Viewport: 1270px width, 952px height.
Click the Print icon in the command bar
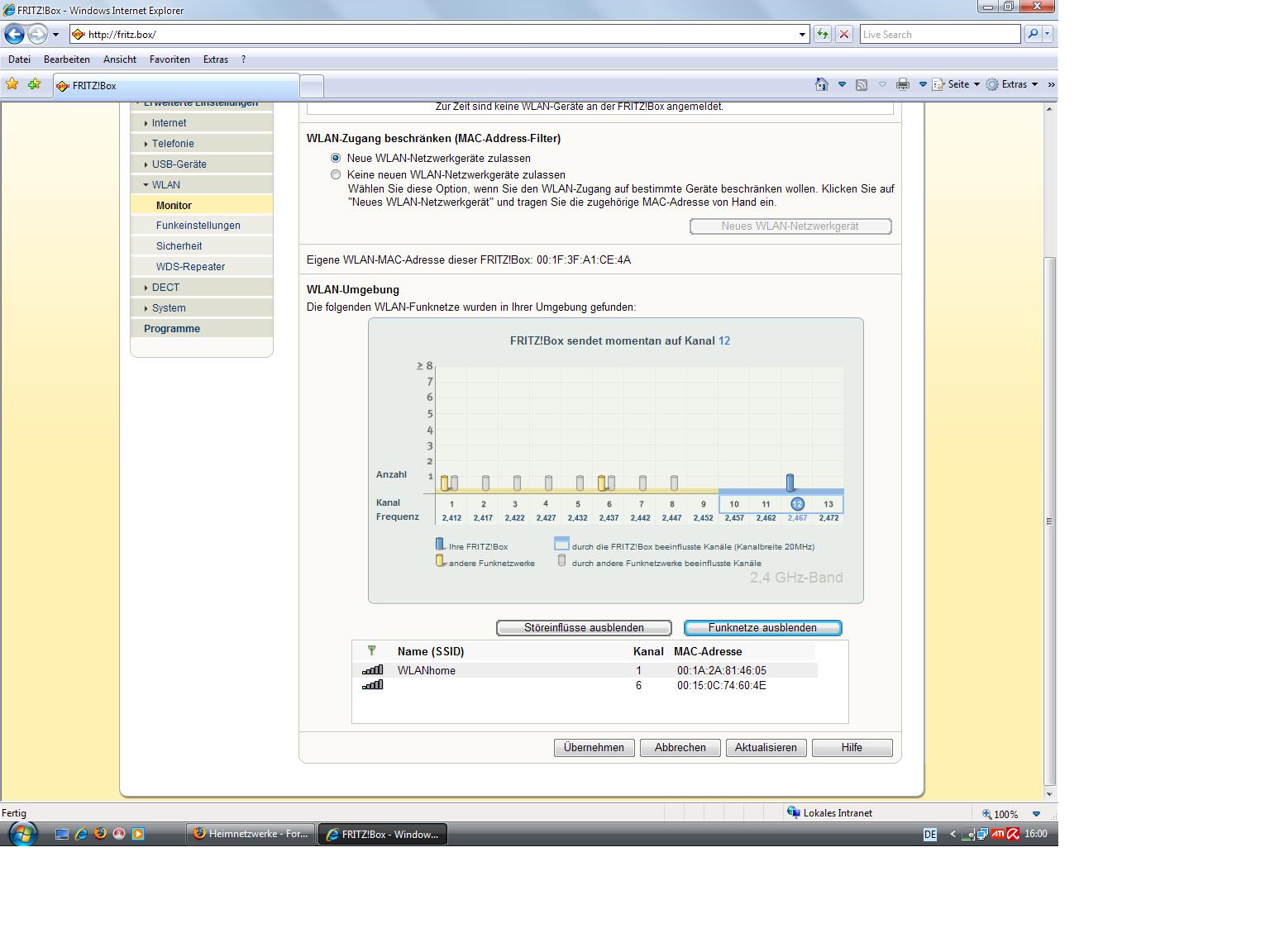903,84
